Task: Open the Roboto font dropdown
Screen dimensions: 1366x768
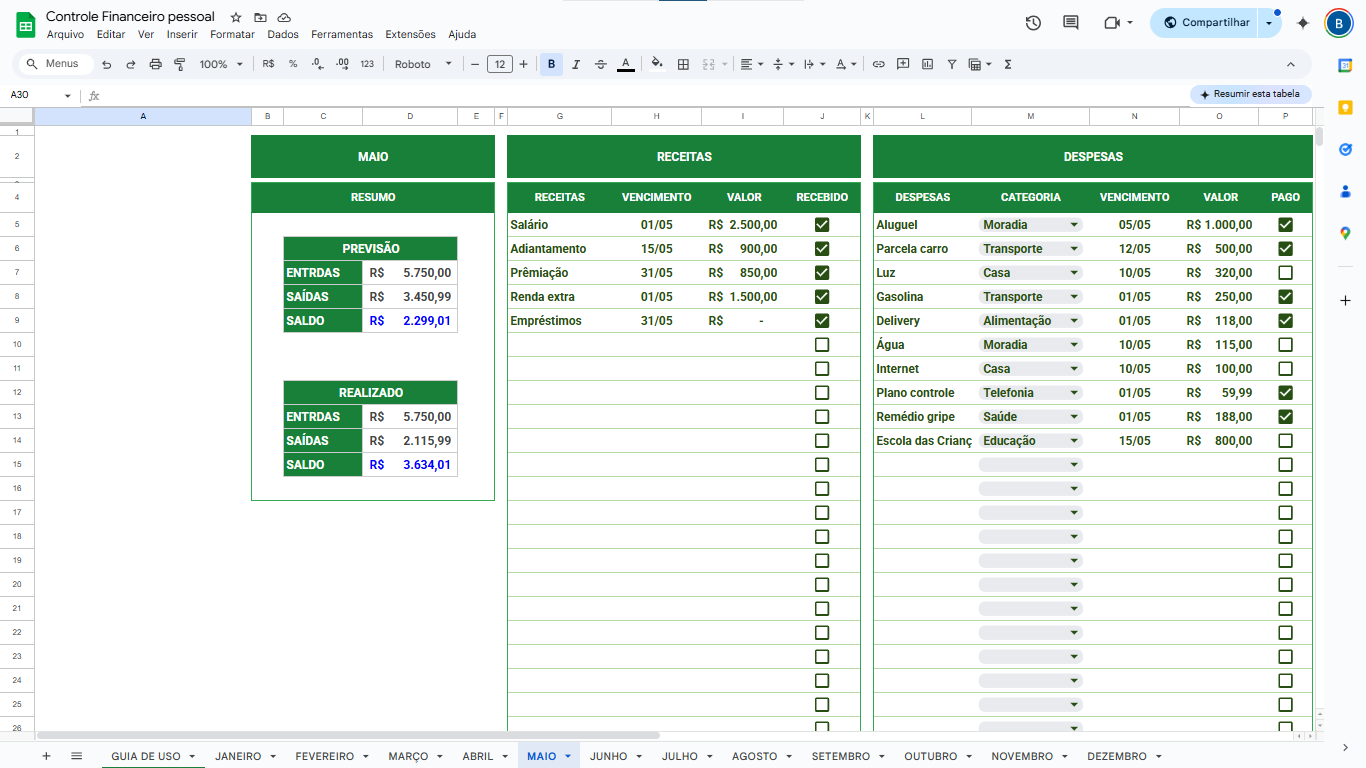Action: [x=422, y=64]
